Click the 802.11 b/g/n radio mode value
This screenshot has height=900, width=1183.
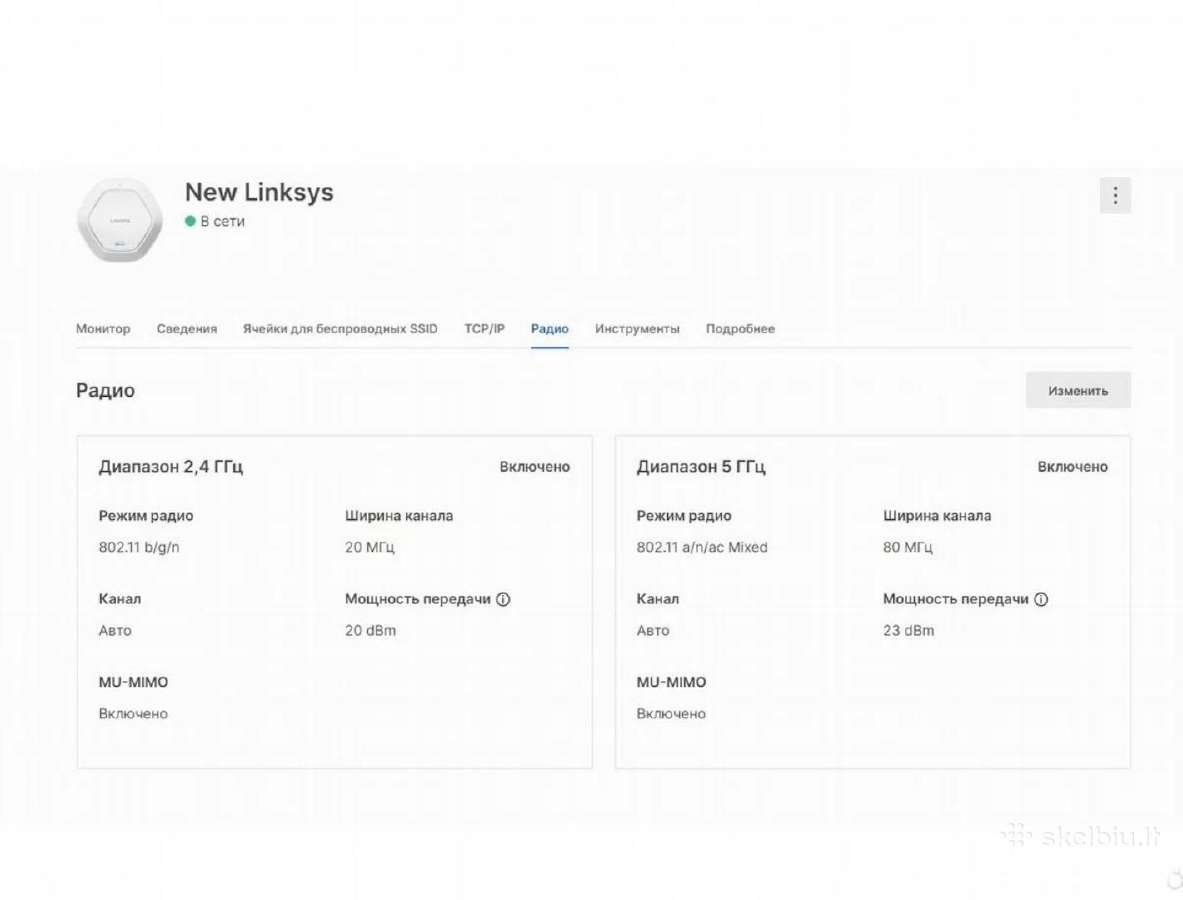[x=139, y=548]
